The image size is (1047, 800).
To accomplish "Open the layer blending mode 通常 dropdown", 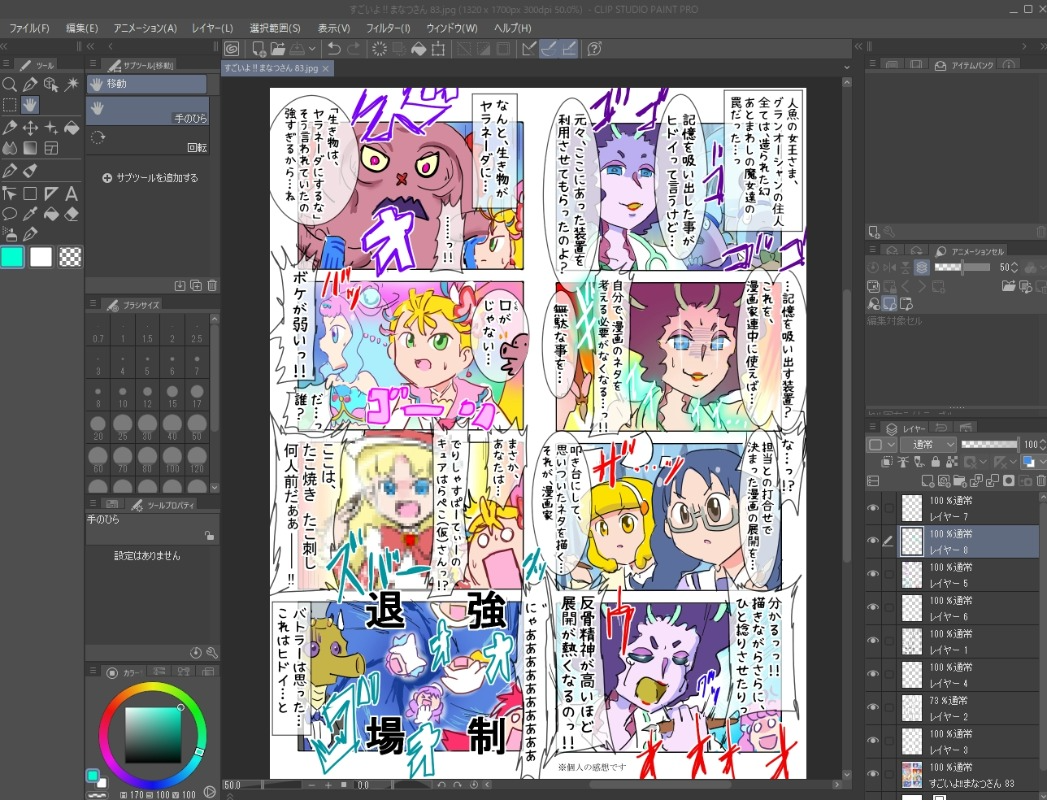I will [927, 444].
